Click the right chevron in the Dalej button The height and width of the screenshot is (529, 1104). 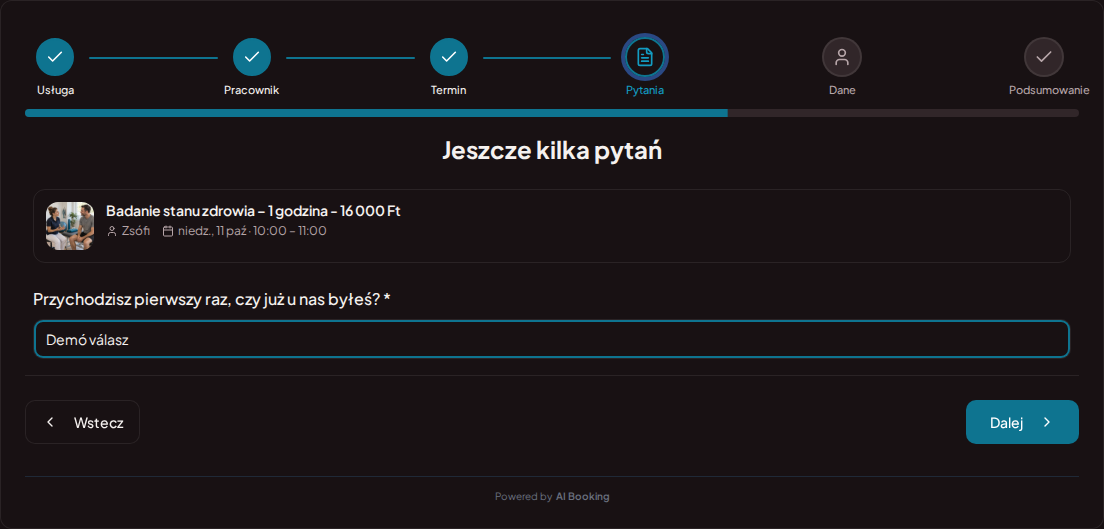click(1047, 422)
